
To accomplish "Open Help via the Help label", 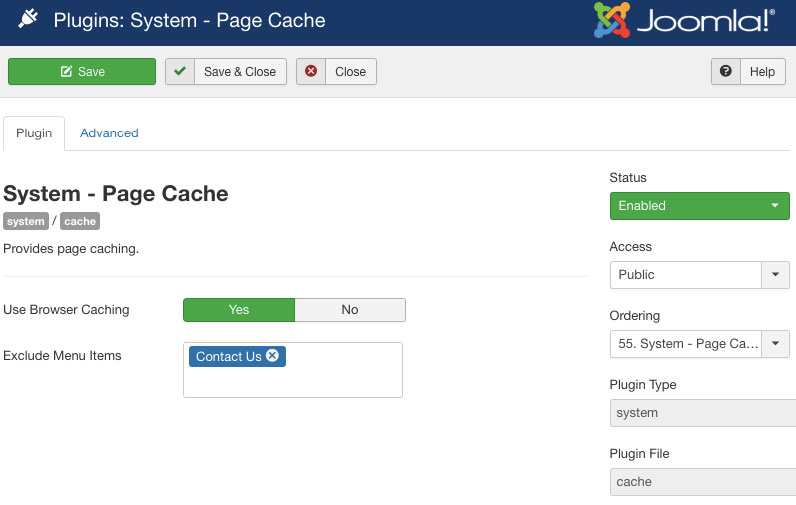I will tap(762, 72).
